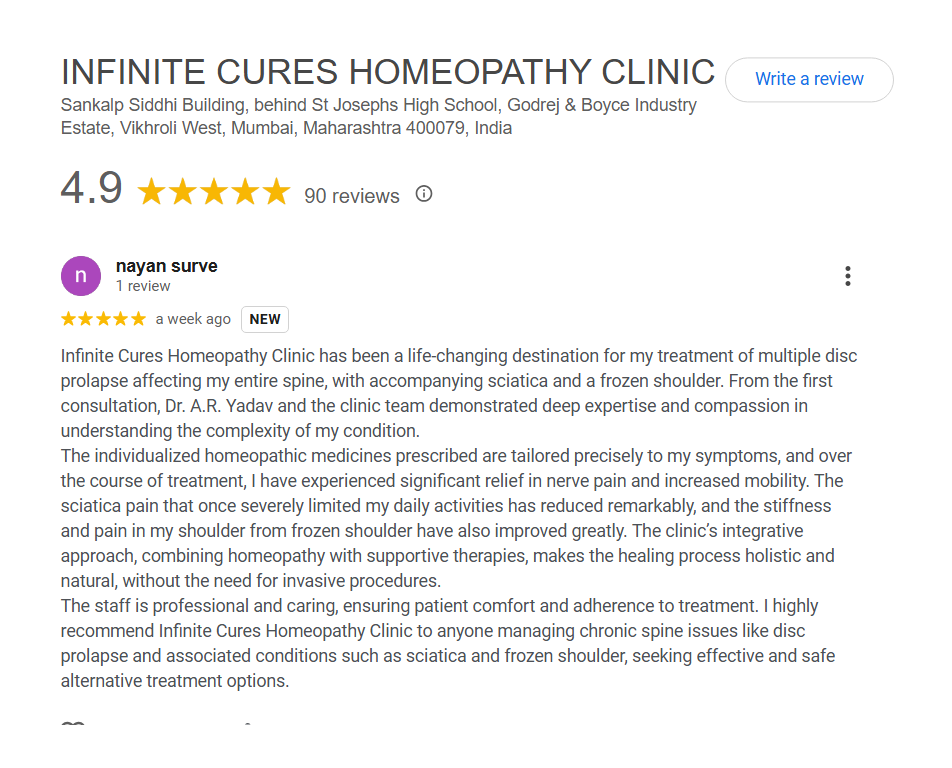Click the paragraph starting 'The staff is professional'

click(x=448, y=643)
